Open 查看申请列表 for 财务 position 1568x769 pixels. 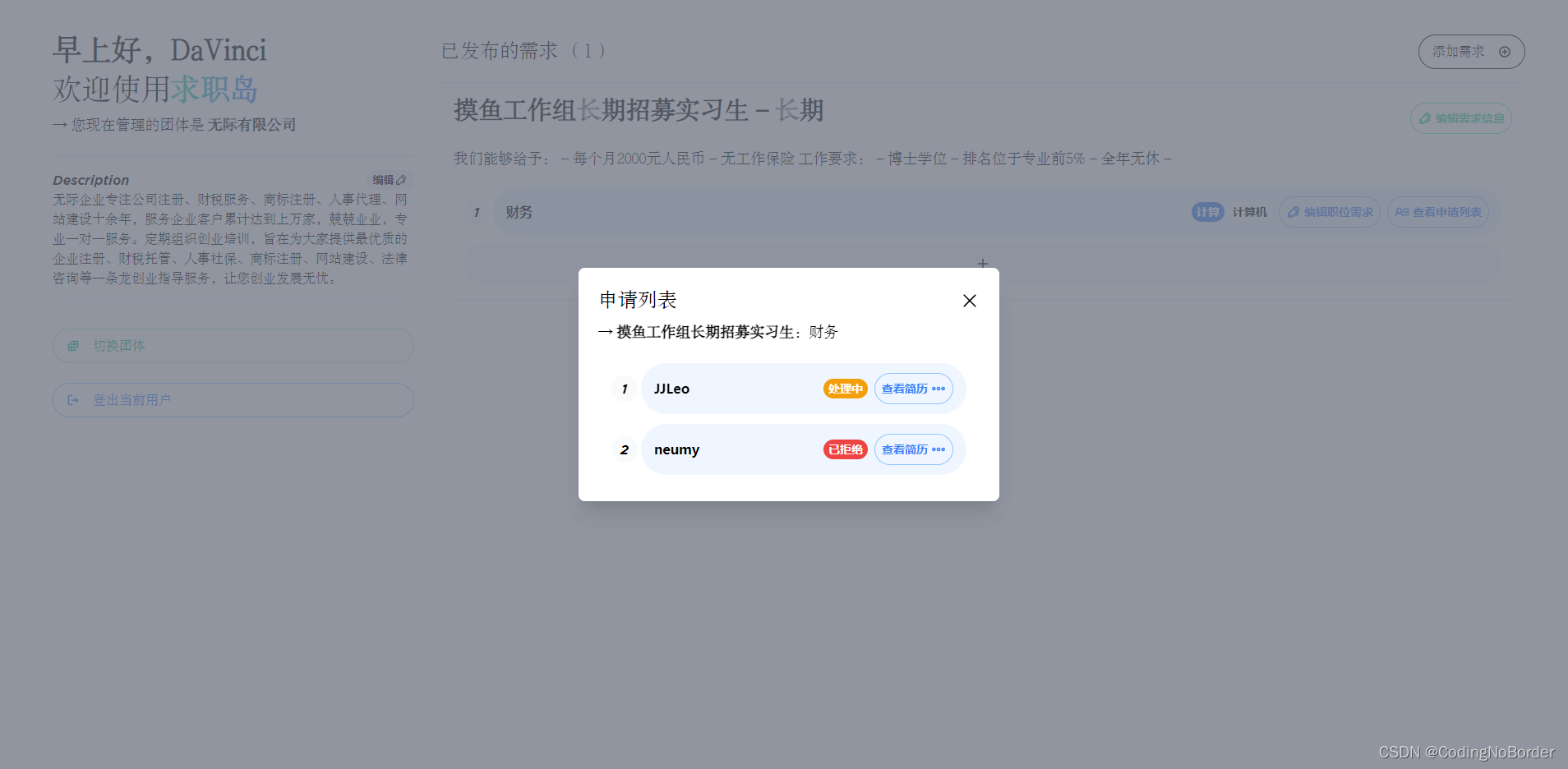[x=1437, y=212]
